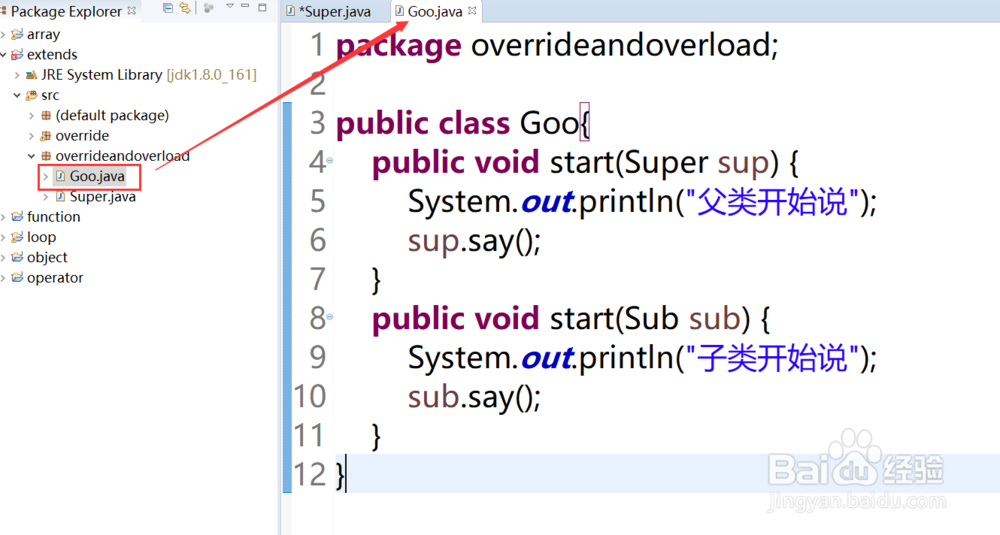Select the Package Explorer tab
The height and width of the screenshot is (535, 1000).
[x=66, y=11]
